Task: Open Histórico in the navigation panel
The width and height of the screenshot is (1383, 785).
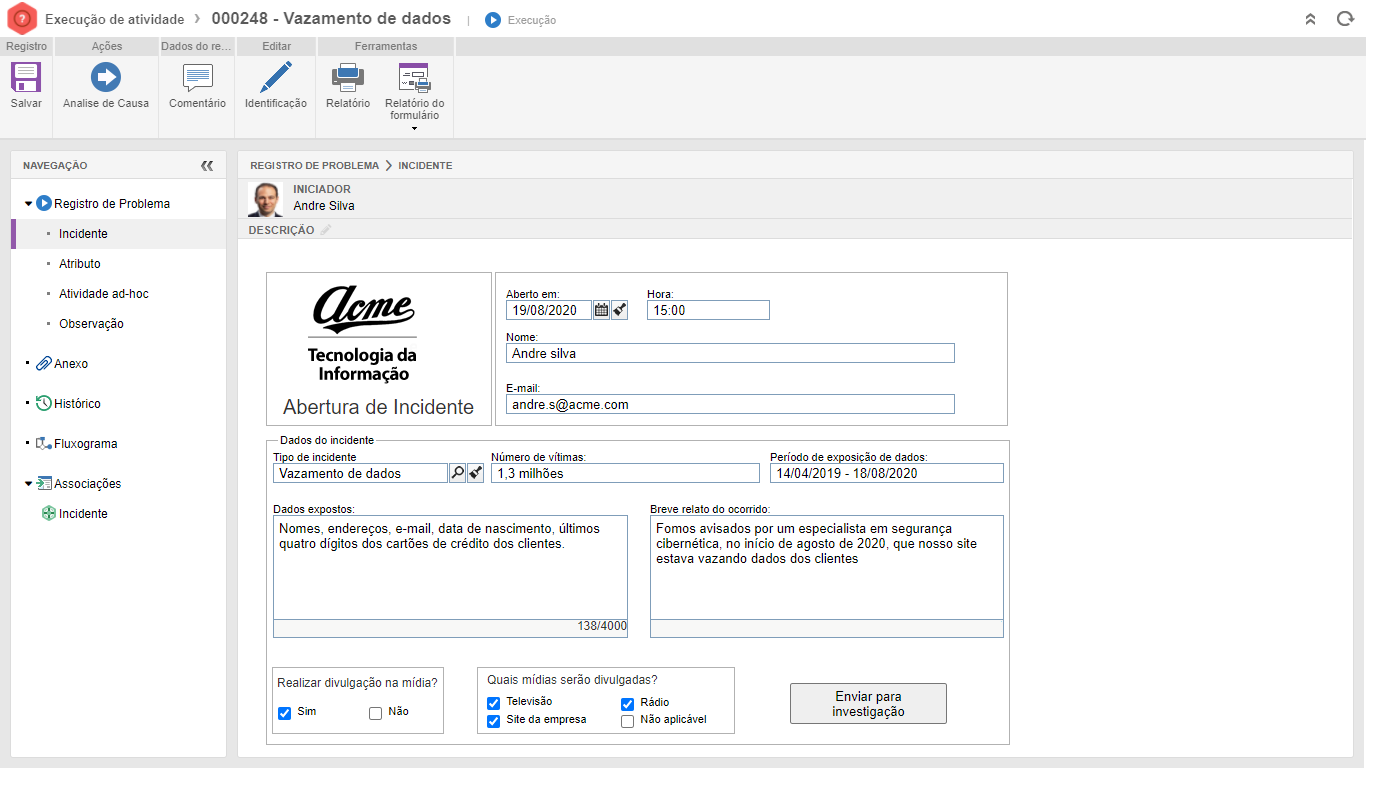Action: [77, 404]
